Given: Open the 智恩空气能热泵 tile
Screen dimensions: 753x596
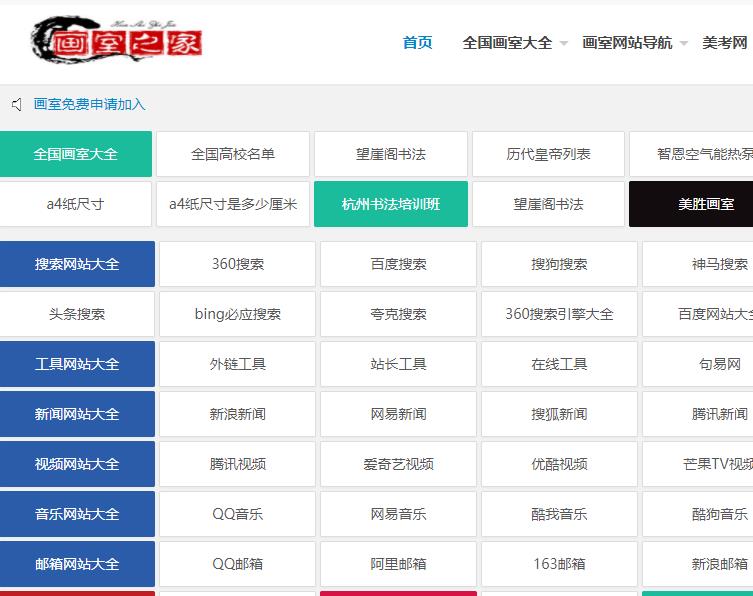Looking at the screenshot, I should click(x=691, y=154).
